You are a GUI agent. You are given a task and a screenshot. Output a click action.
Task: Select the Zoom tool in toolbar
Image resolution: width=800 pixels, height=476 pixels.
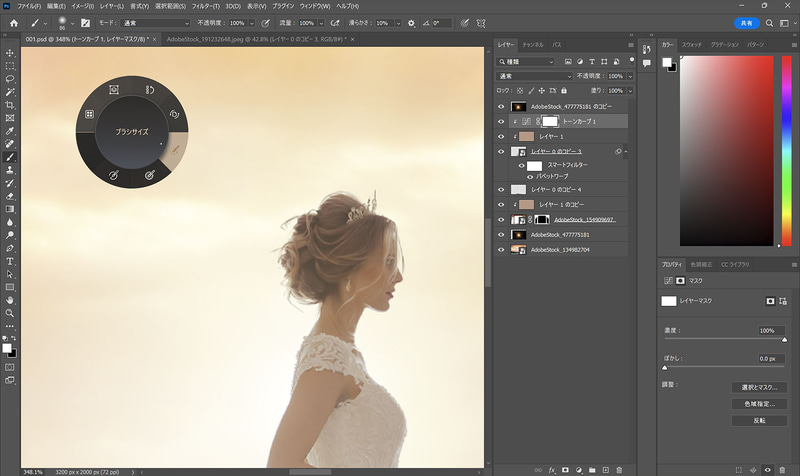10,313
